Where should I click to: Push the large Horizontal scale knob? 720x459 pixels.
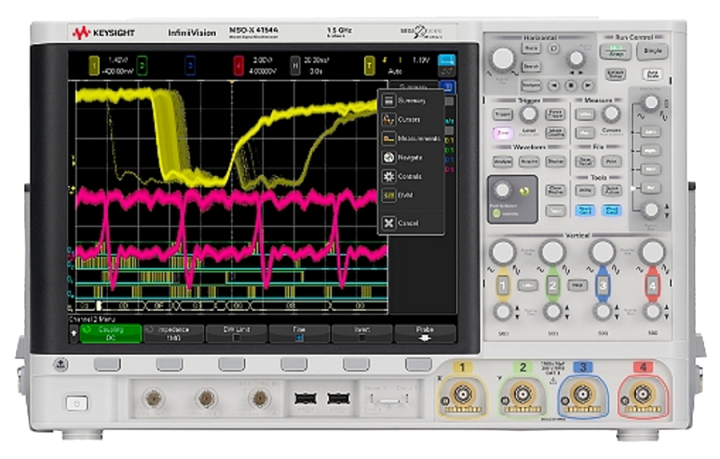point(503,59)
